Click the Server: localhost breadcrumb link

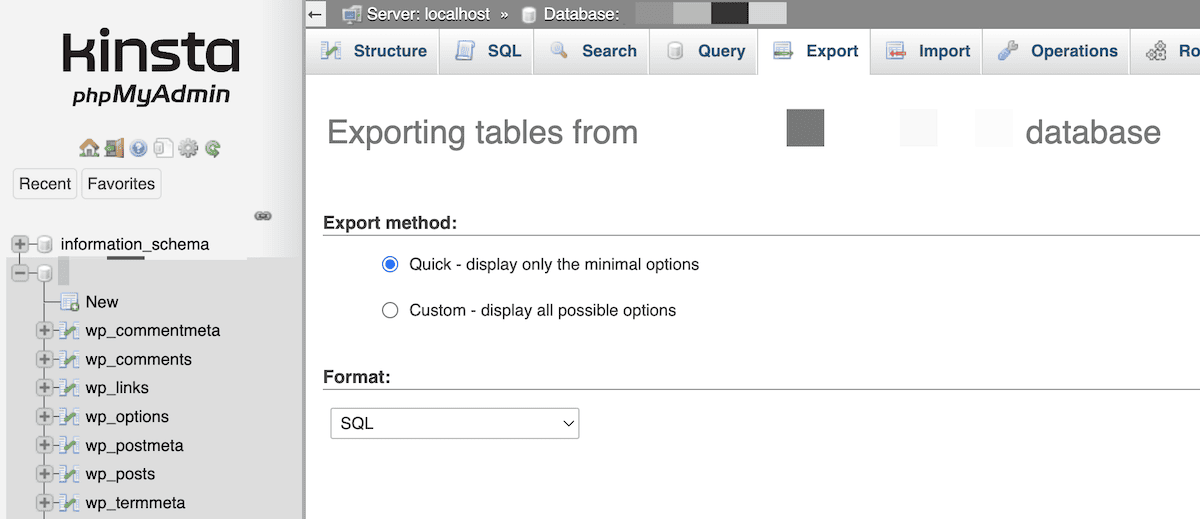point(429,15)
